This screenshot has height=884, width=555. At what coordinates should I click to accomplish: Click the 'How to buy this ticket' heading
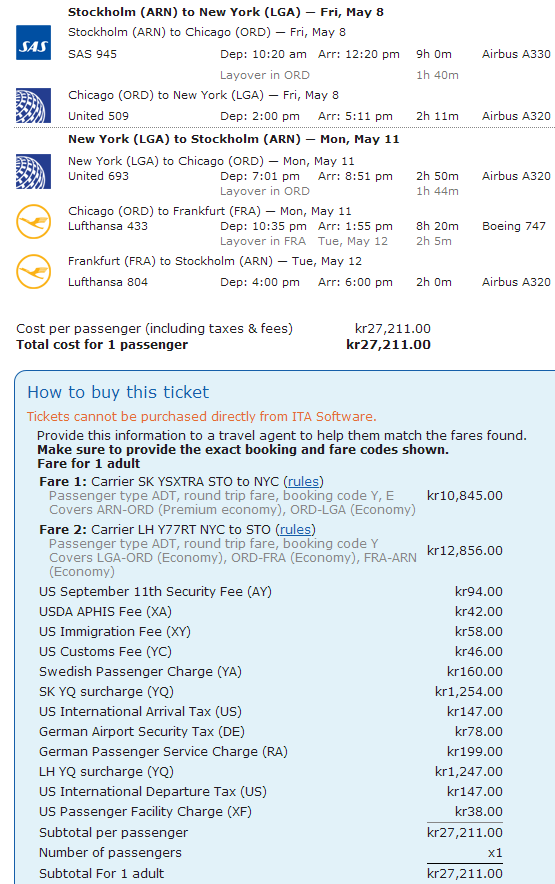pos(118,392)
